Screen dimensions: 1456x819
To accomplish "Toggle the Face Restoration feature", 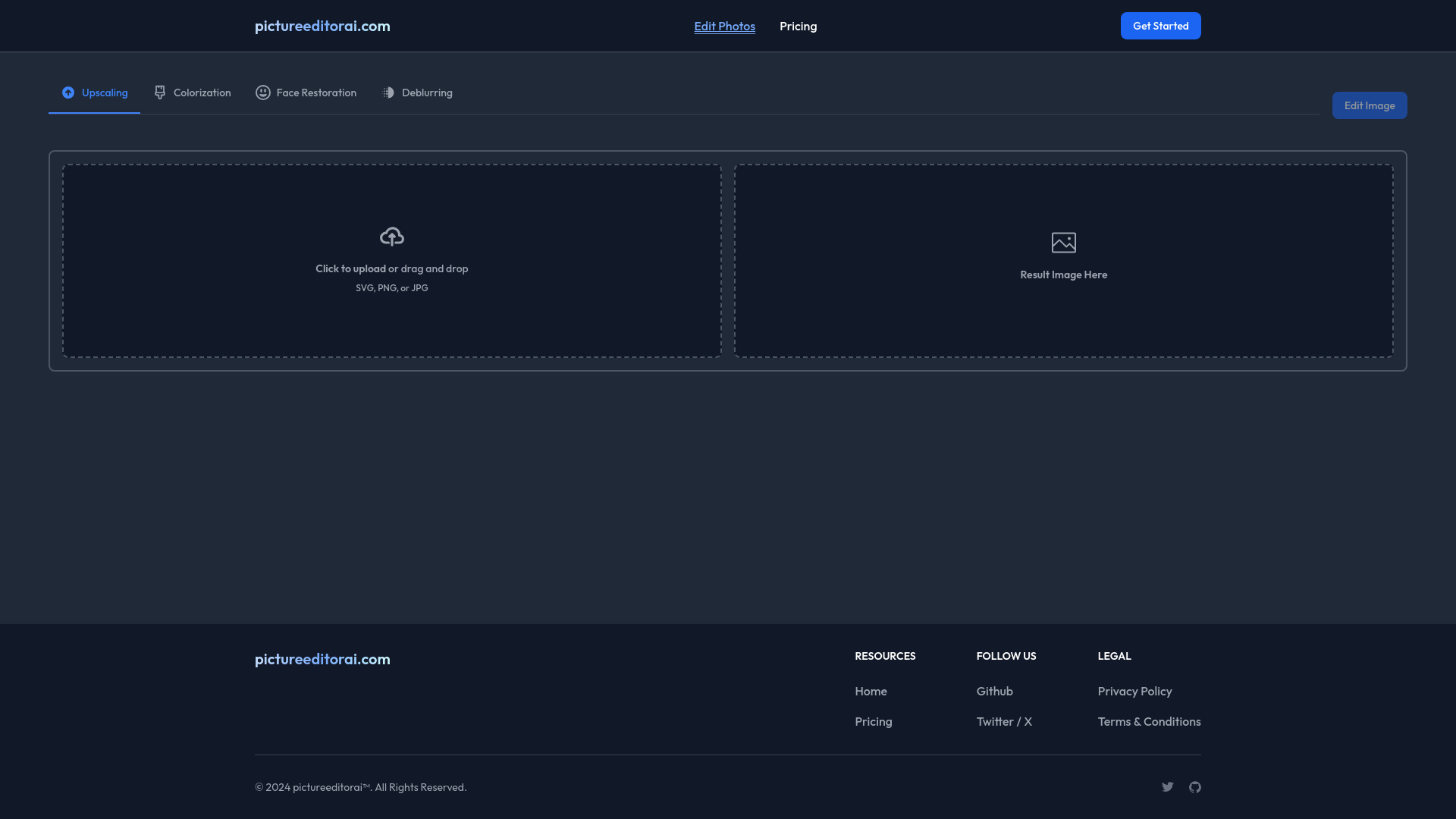I will 306,92.
